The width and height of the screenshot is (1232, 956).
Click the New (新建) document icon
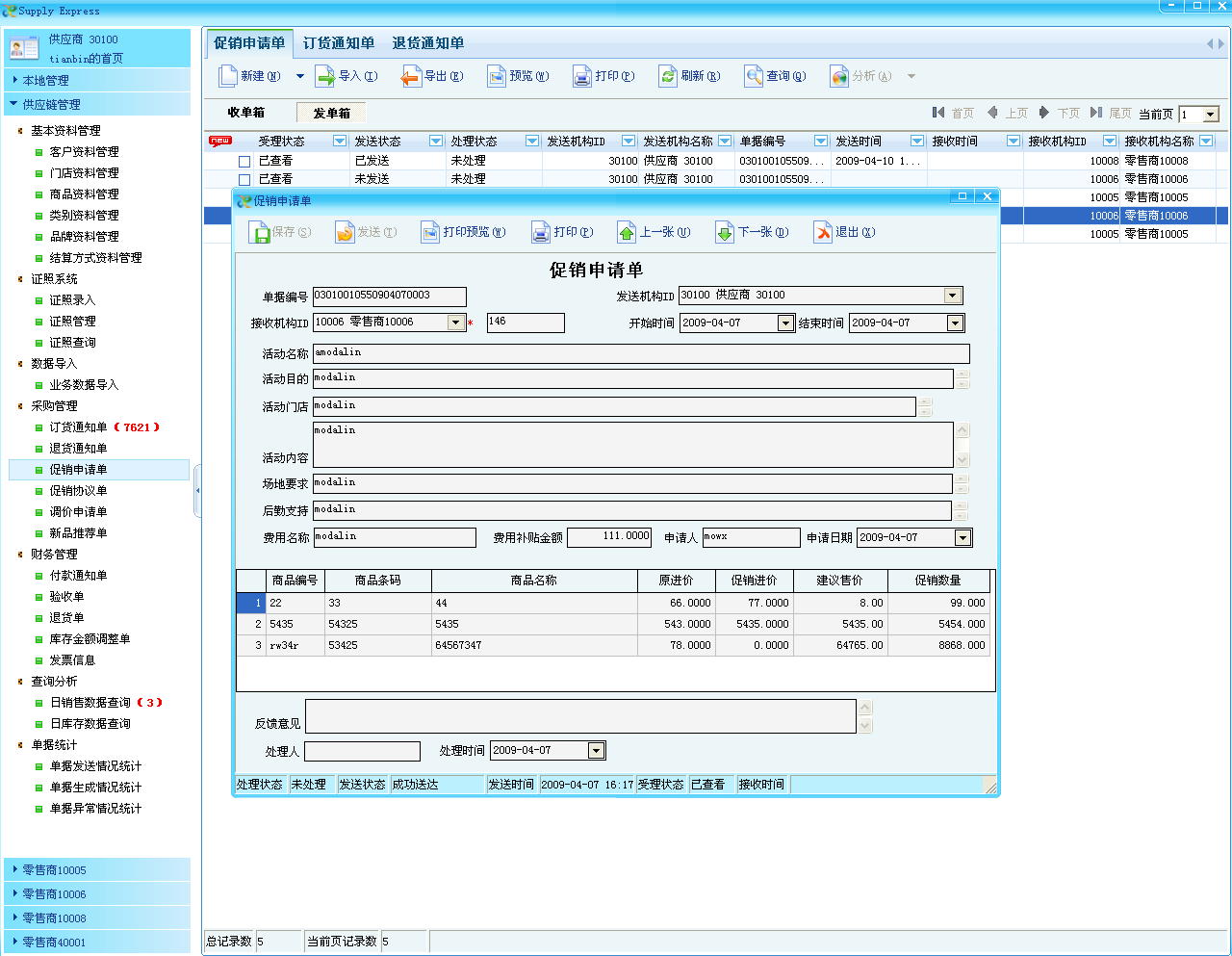228,76
